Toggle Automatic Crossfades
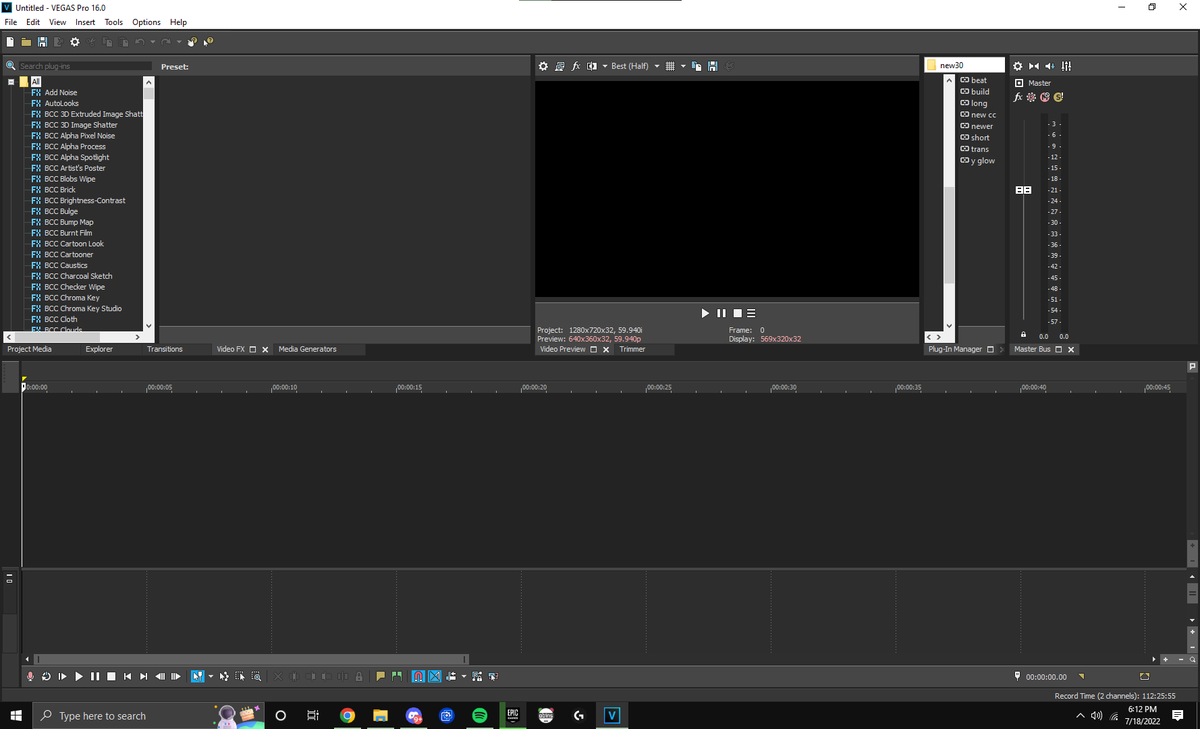This screenshot has height=729, width=1200. pyautogui.click(x=435, y=677)
